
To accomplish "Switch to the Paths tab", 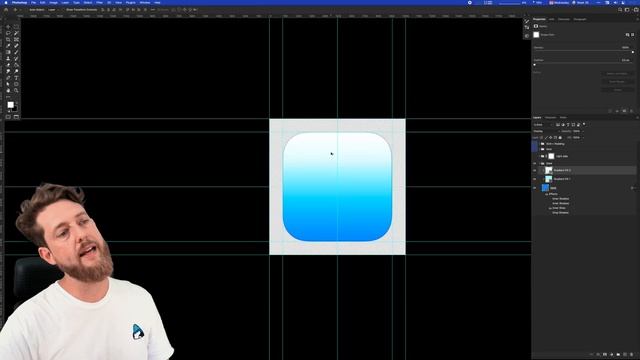I will point(563,118).
